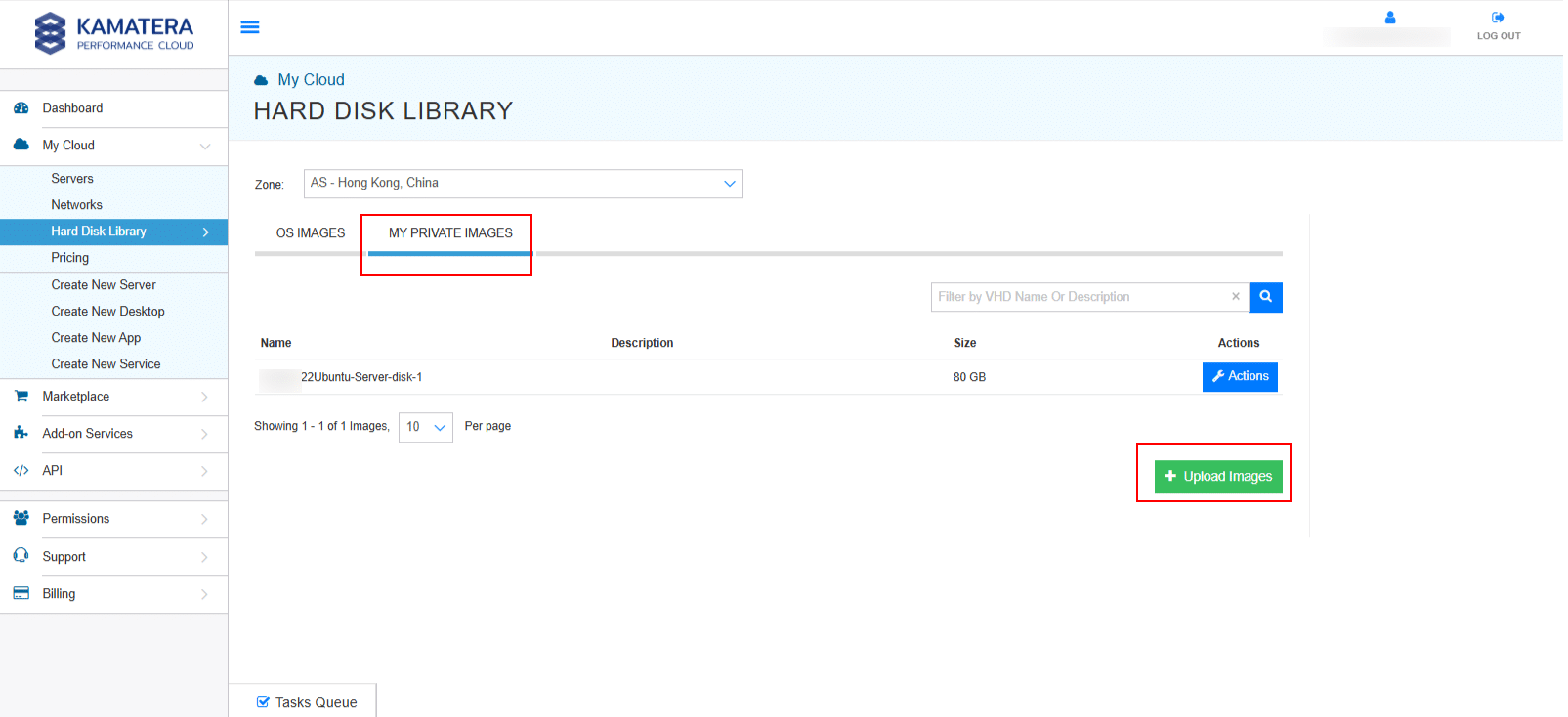Screen dimensions: 1568x717
Task: Click the Add-on Services menu label
Action: click(88, 434)
